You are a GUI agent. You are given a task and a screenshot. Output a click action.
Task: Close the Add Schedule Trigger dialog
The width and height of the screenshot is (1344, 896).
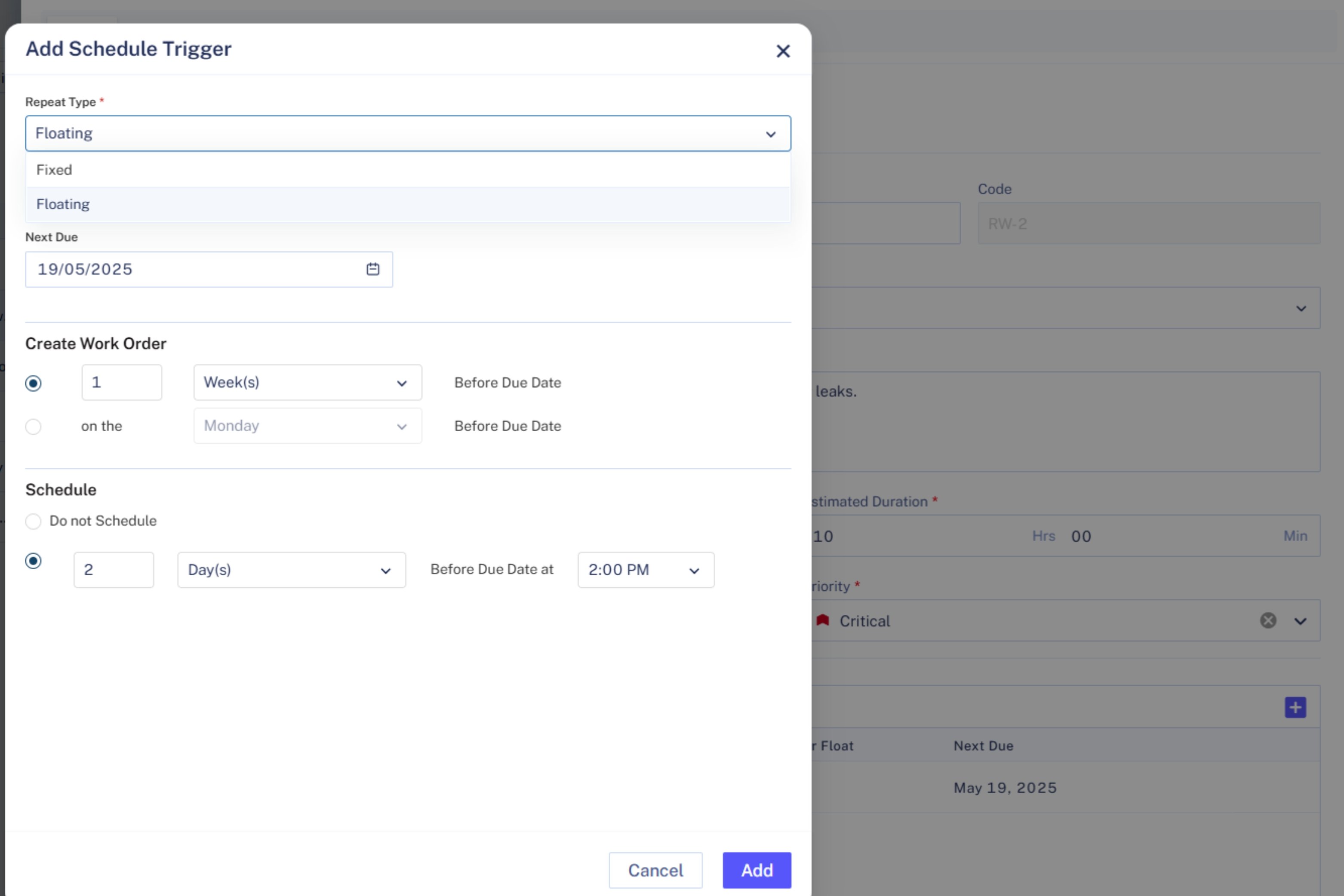point(783,51)
